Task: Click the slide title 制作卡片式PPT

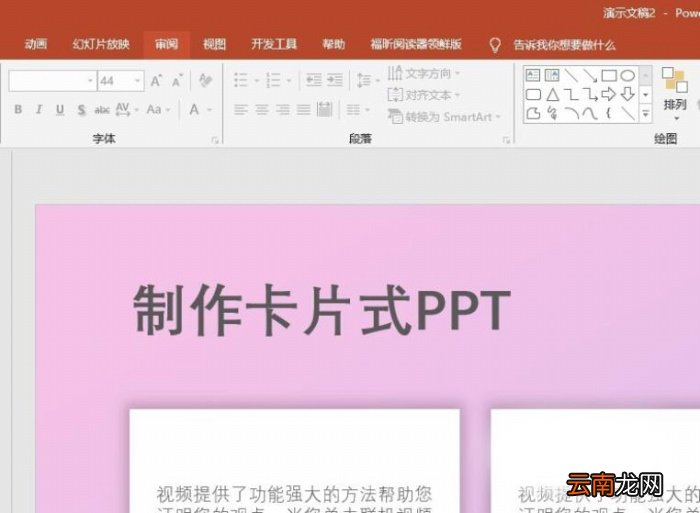Action: click(322, 310)
